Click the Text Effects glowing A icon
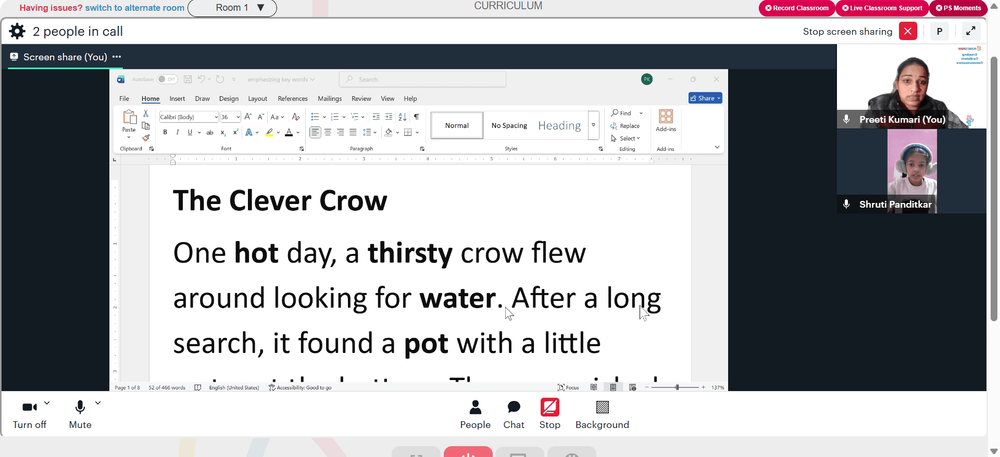 coord(249,133)
